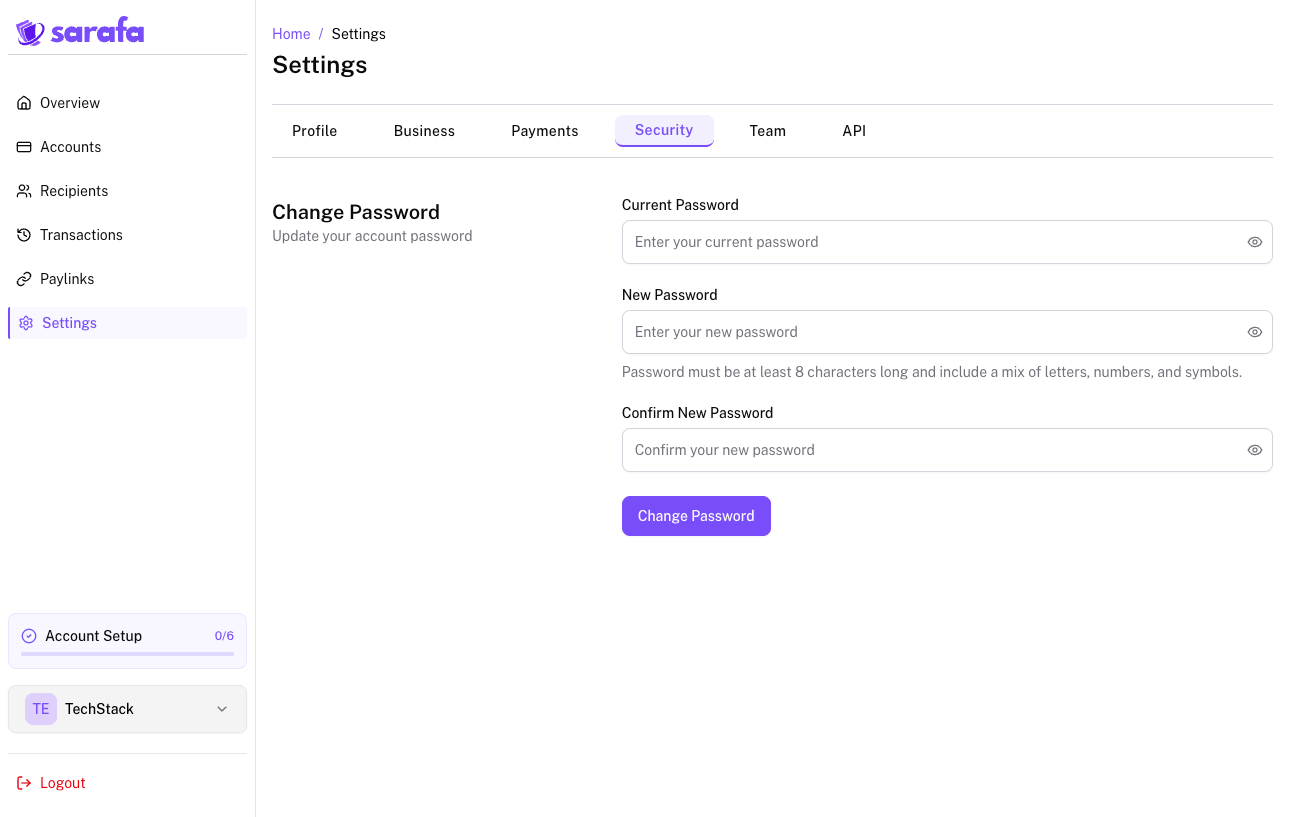Image resolution: width=1289 pixels, height=817 pixels.
Task: Click the Confirm New Password label
Action: click(697, 413)
